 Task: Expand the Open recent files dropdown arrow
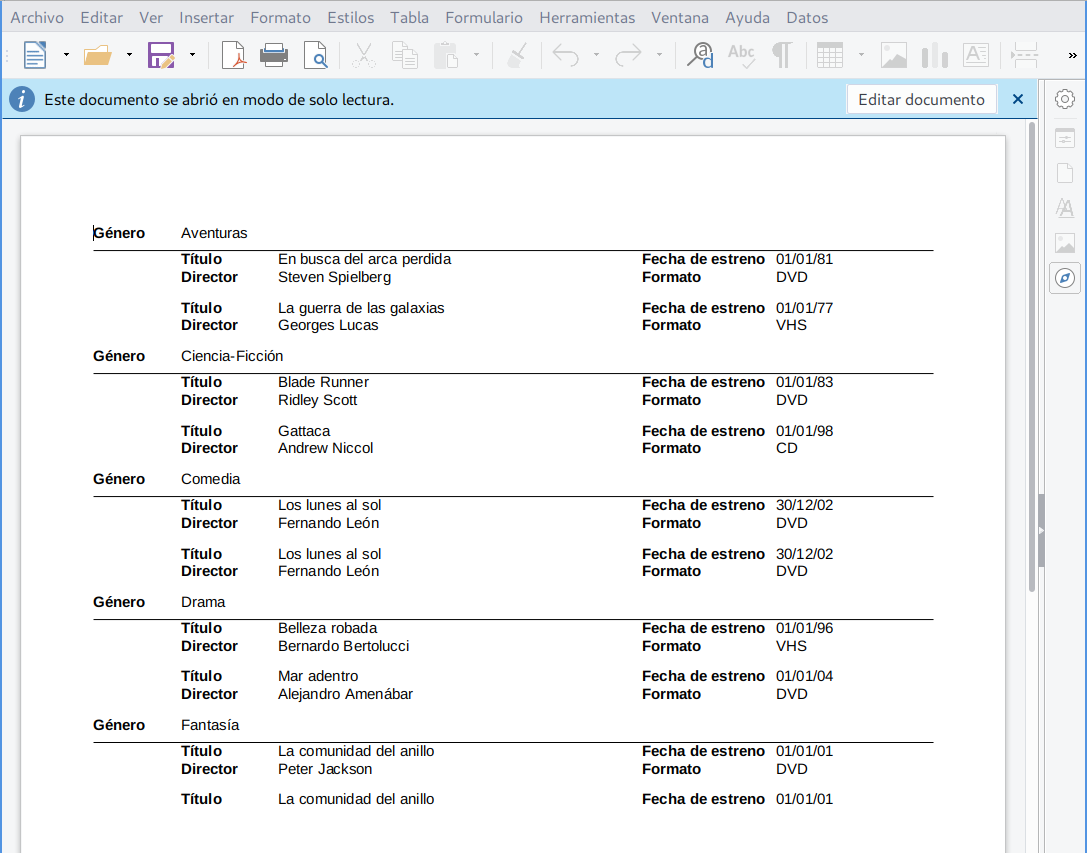click(x=129, y=55)
